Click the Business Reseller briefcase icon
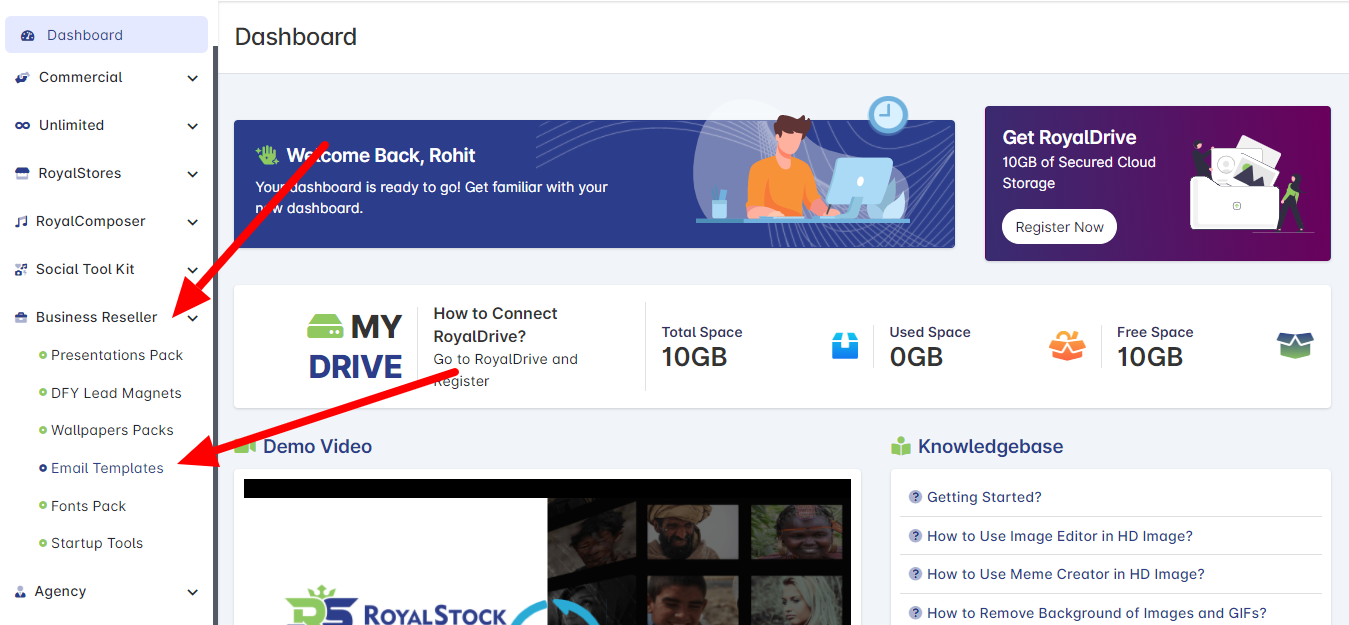1349x625 pixels. tap(21, 318)
